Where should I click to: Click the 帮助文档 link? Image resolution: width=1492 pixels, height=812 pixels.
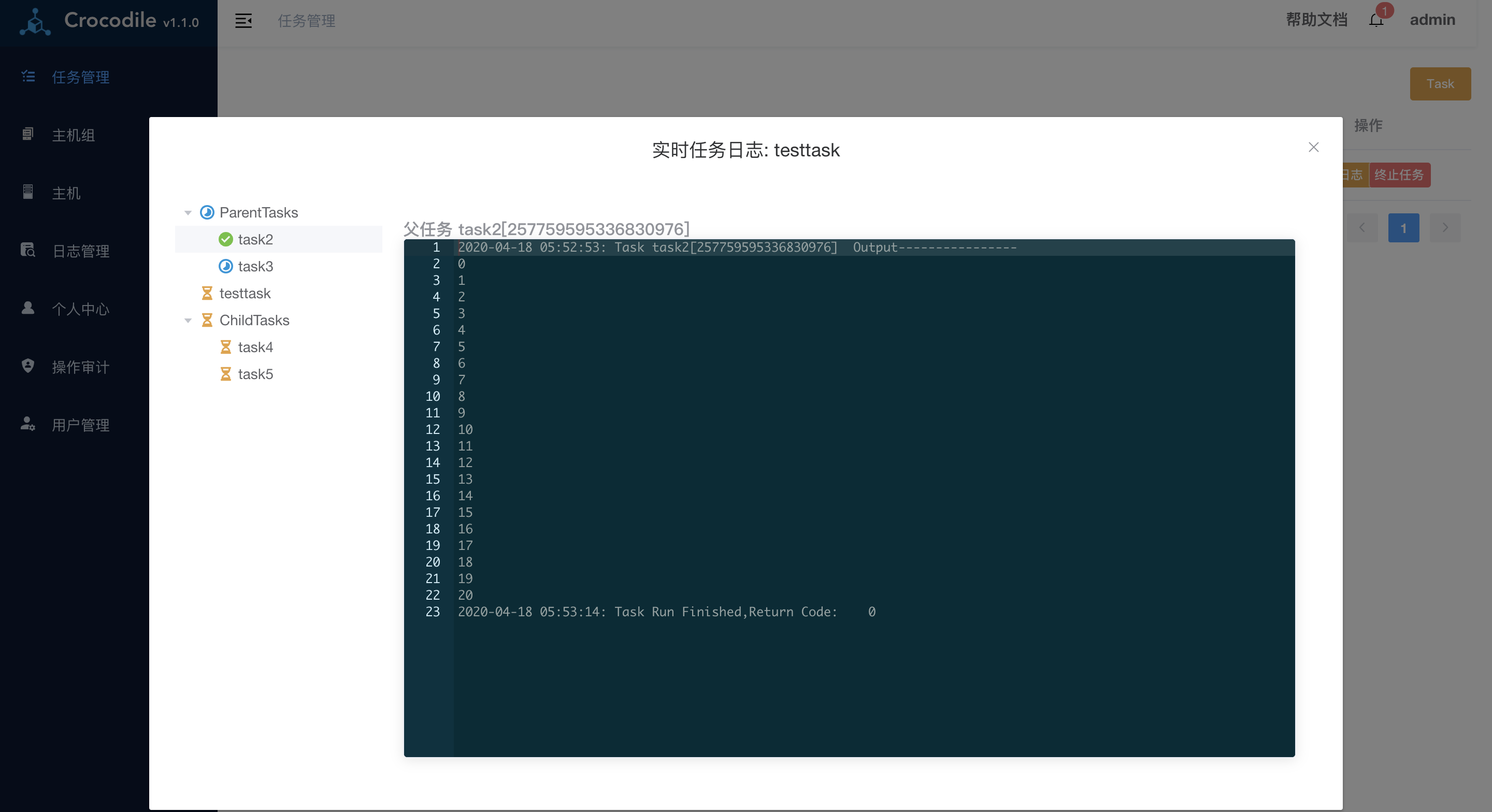tap(1316, 20)
